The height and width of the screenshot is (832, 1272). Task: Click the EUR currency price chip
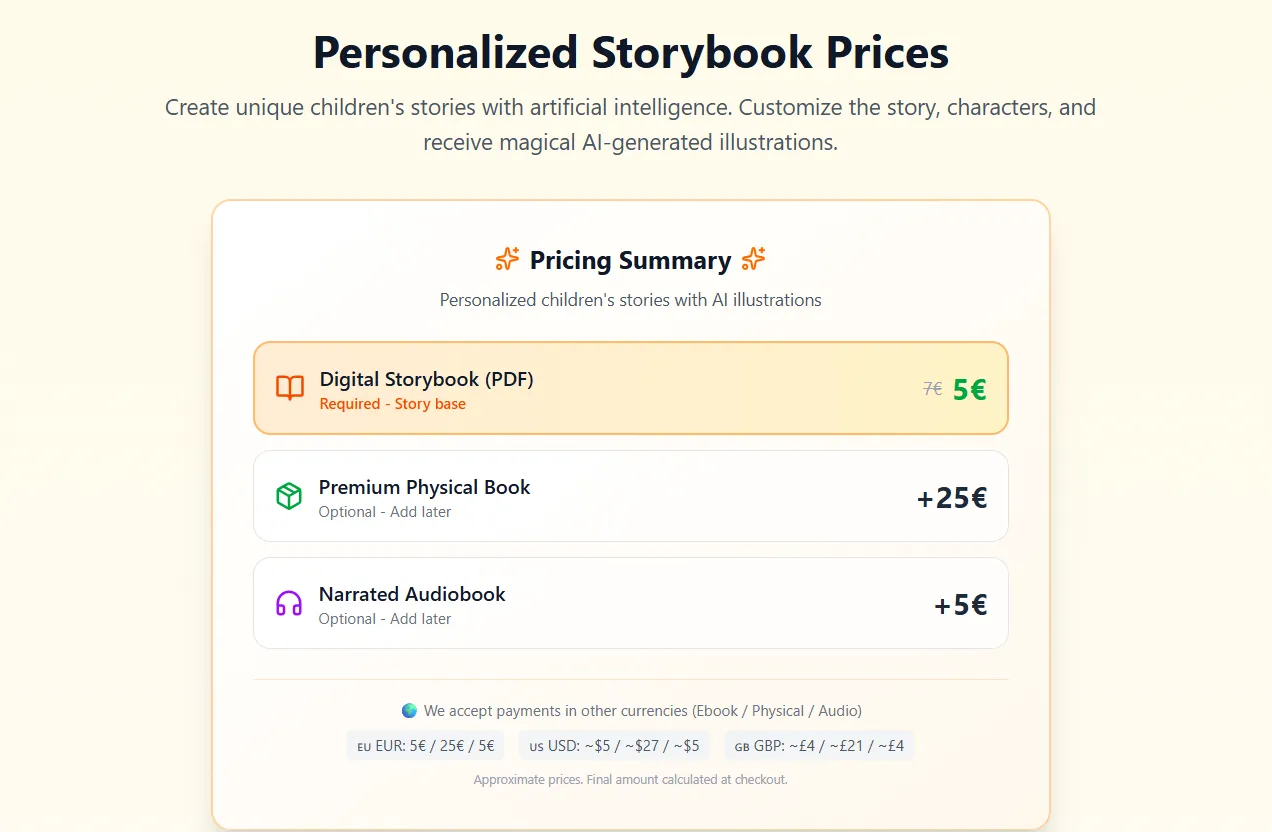tap(425, 746)
